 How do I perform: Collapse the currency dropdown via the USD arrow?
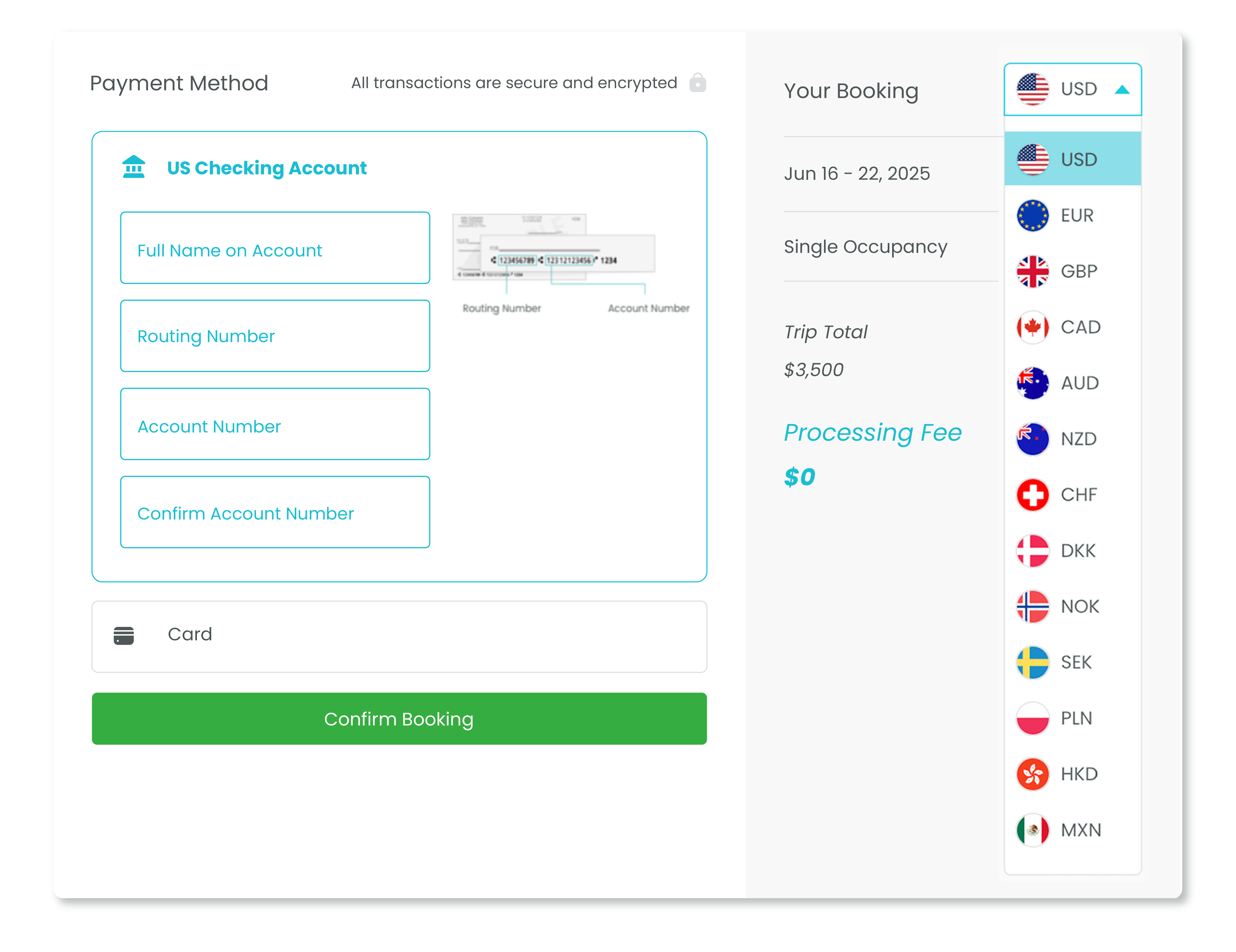click(1122, 89)
